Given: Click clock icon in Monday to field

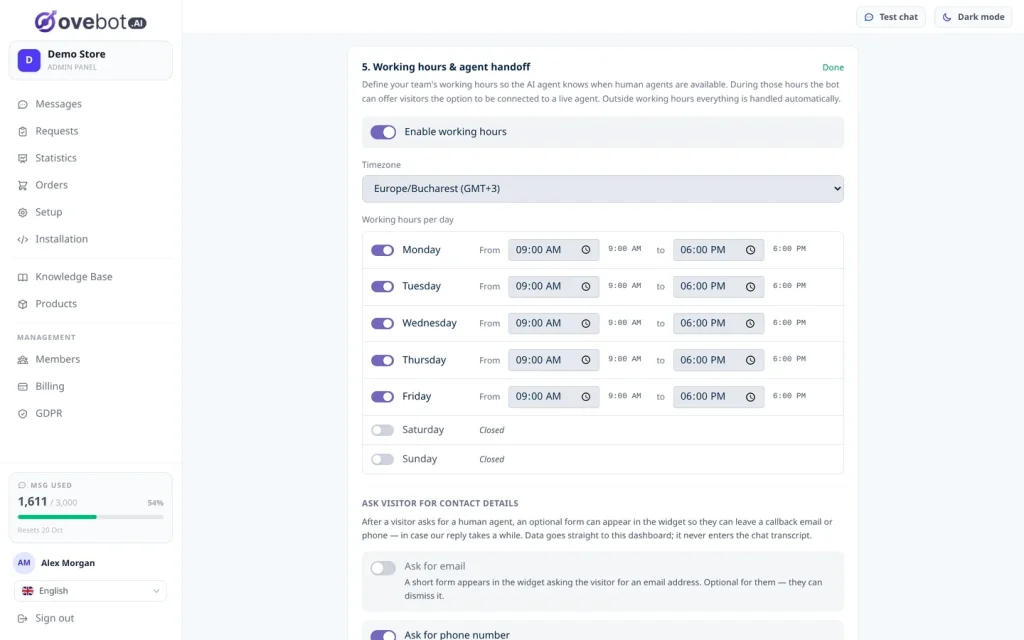Looking at the screenshot, I should click(x=750, y=250).
